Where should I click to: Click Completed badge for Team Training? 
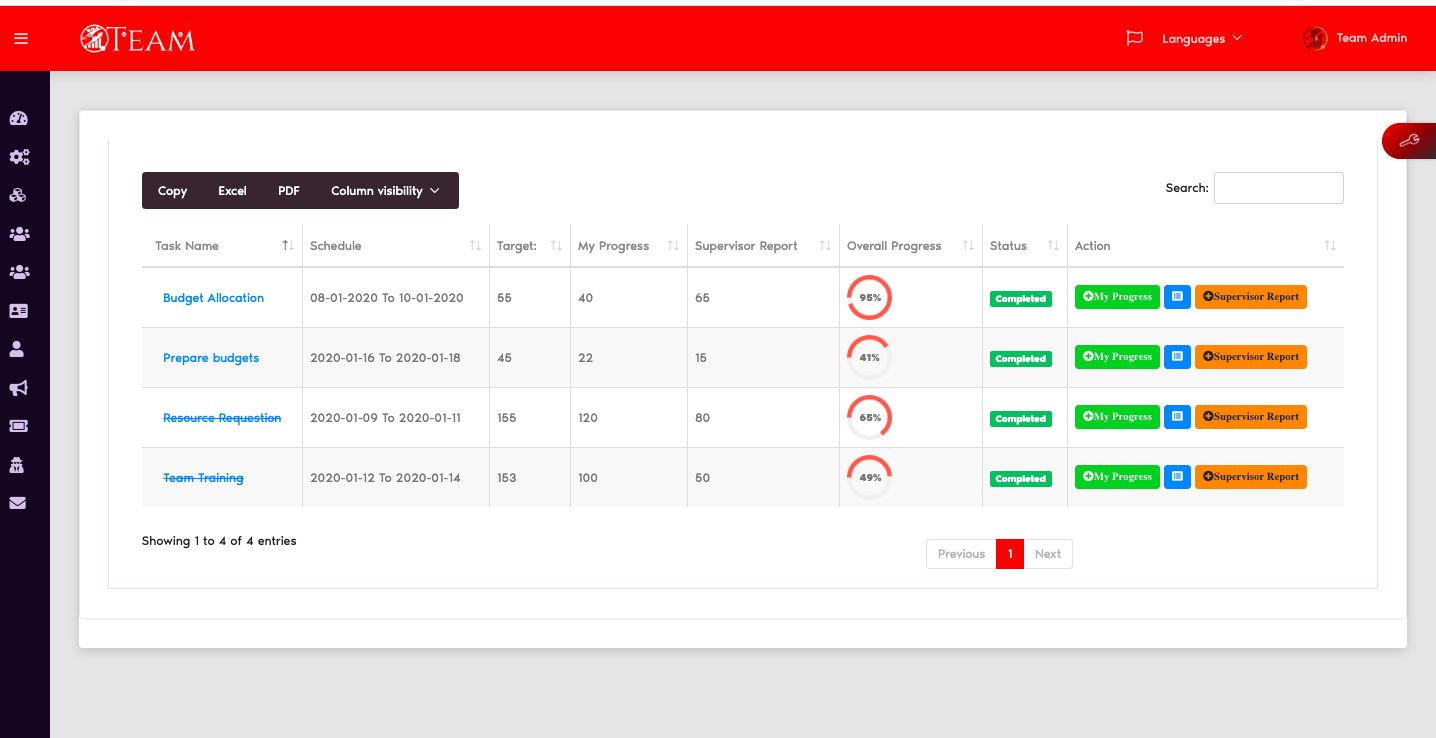click(1020, 479)
